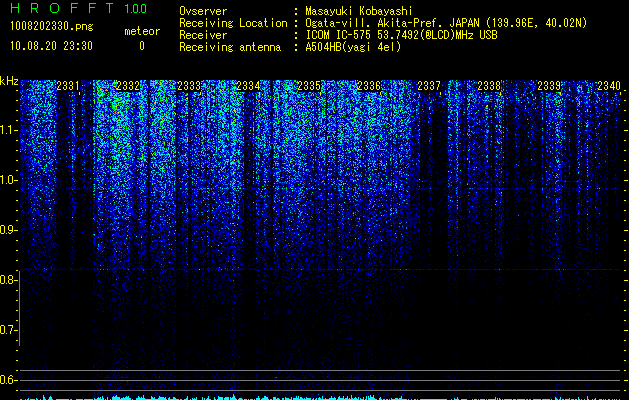Click the 2335 time marker
The image size is (629, 400).
click(x=309, y=86)
